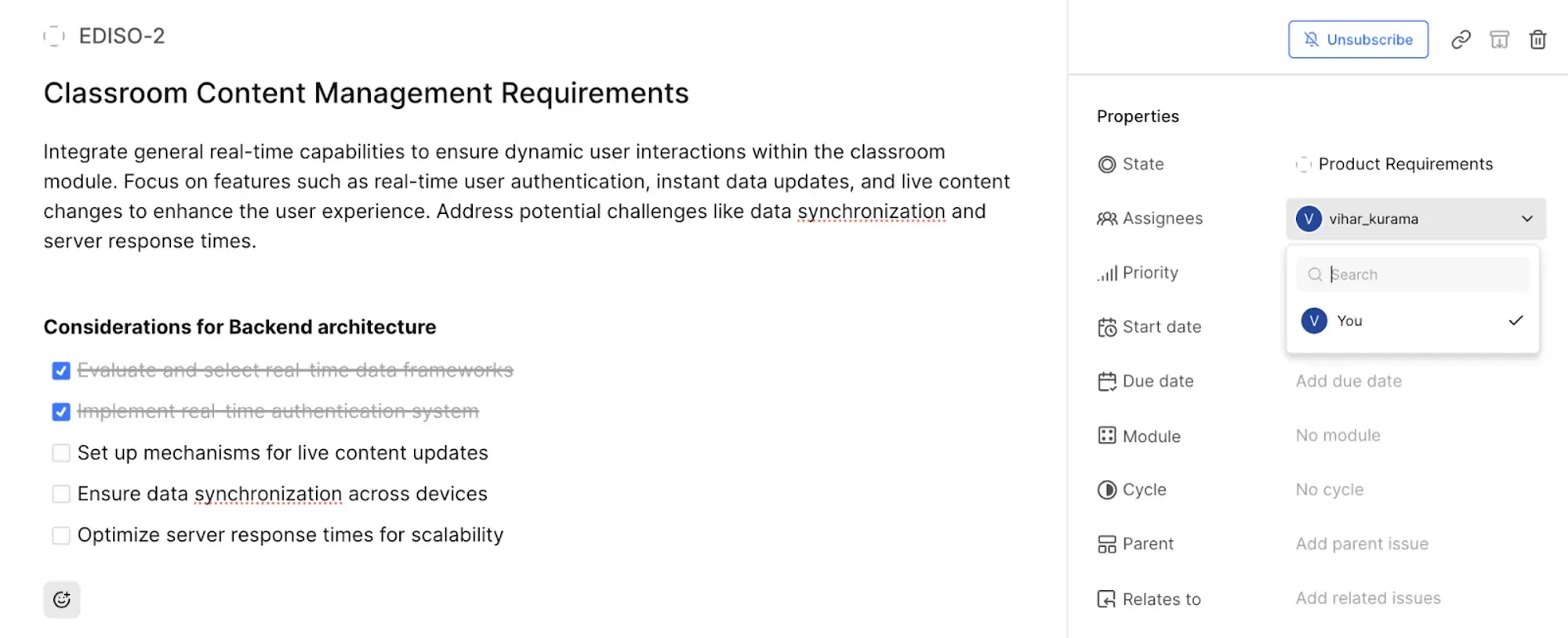Check Set up mechanisms for live content updates

(61, 453)
